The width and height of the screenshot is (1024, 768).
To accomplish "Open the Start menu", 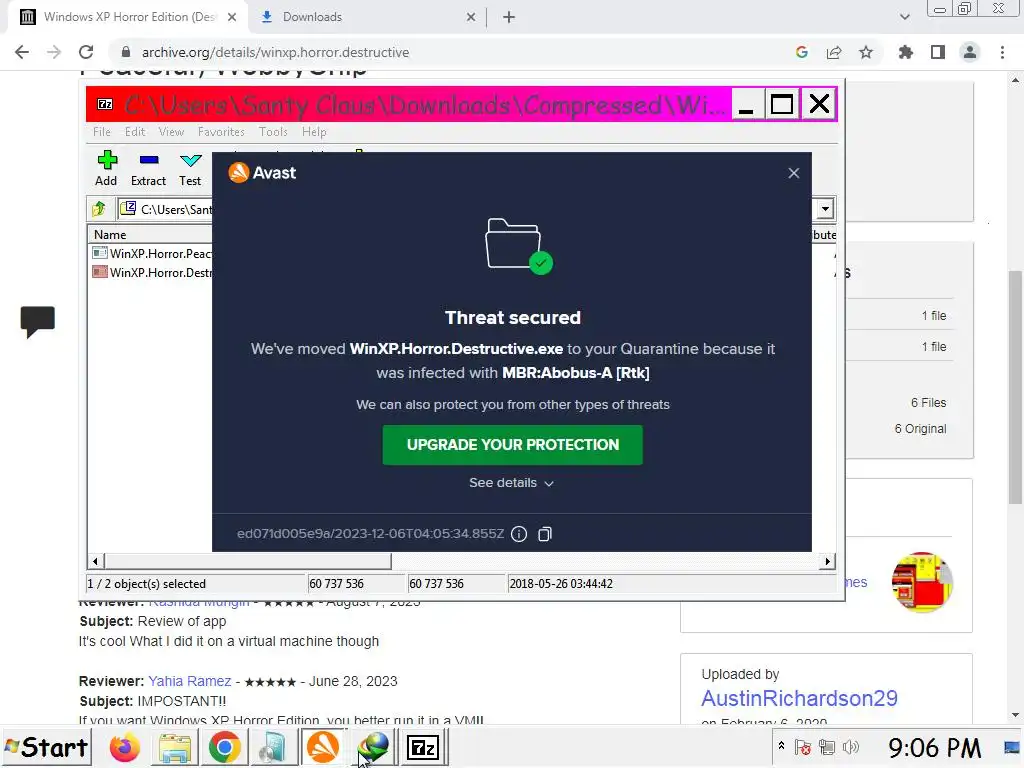I will (46, 747).
